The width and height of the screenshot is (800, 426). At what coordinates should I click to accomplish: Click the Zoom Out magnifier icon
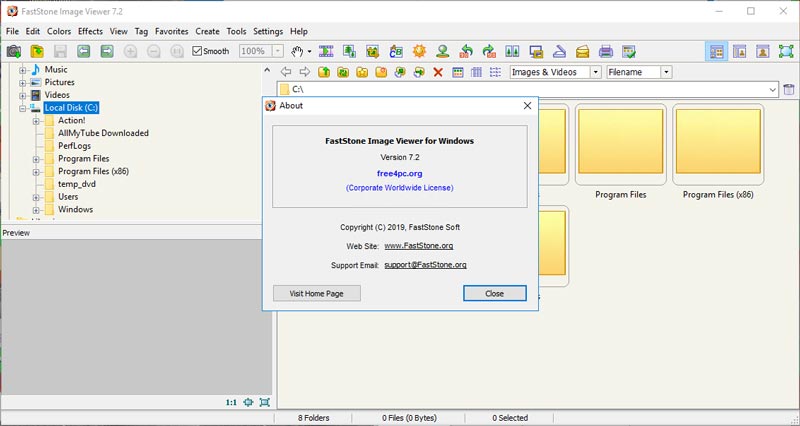[154, 51]
